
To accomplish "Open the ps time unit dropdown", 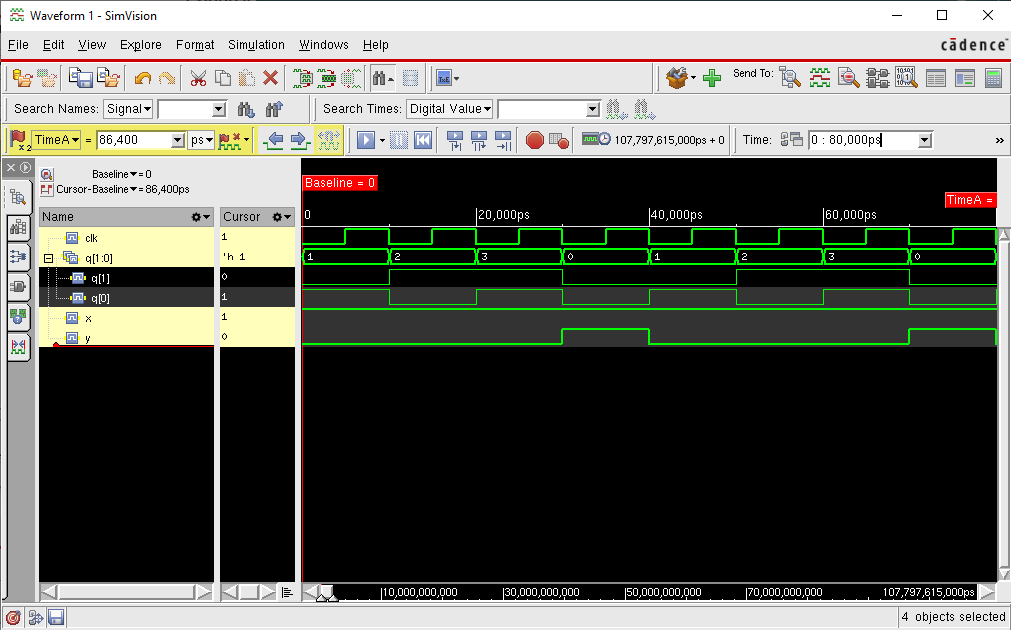I will click(x=202, y=141).
